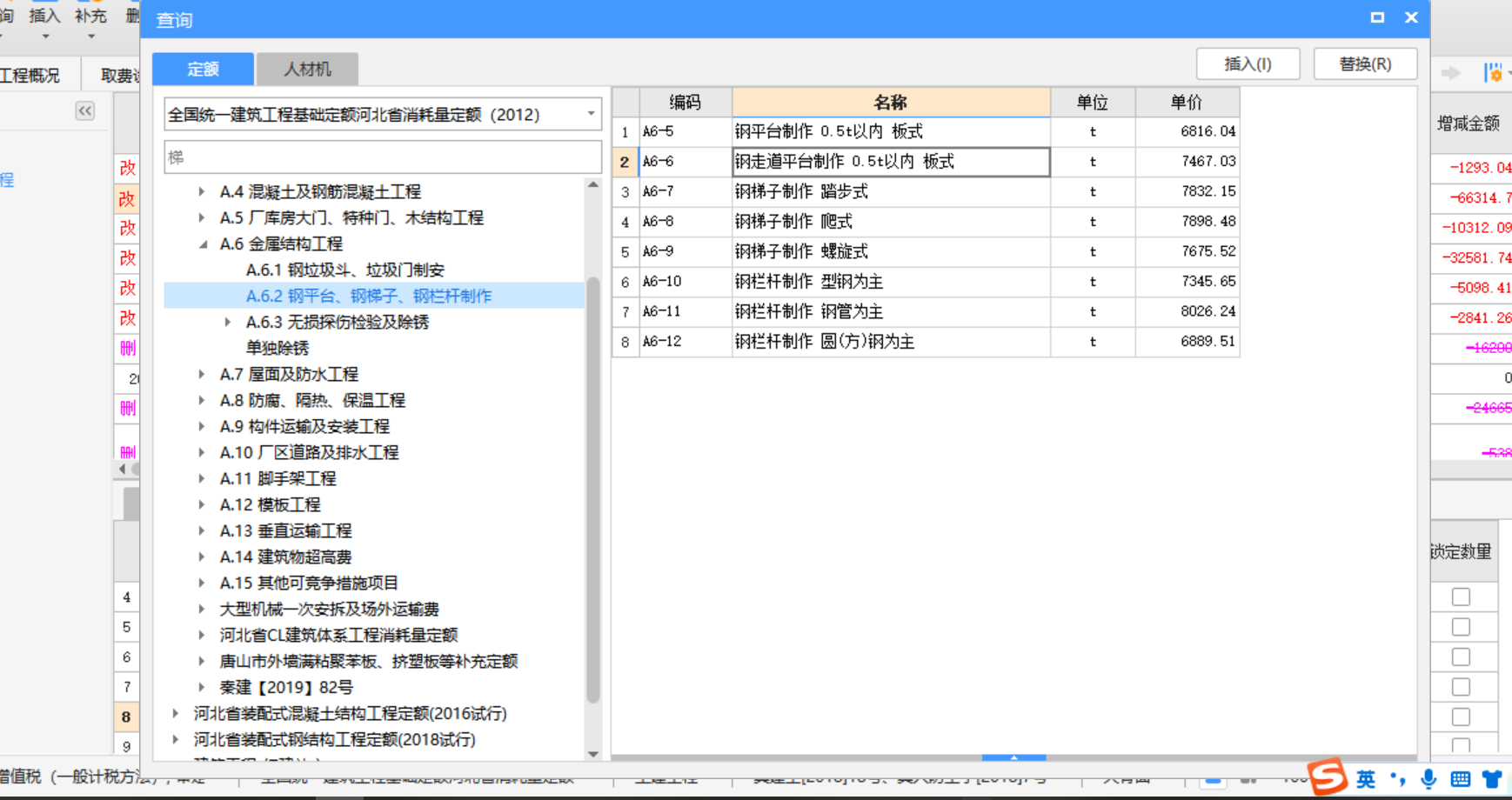Click the 插入(I) button
Screen dimensions: 1512x800
click(x=1248, y=63)
